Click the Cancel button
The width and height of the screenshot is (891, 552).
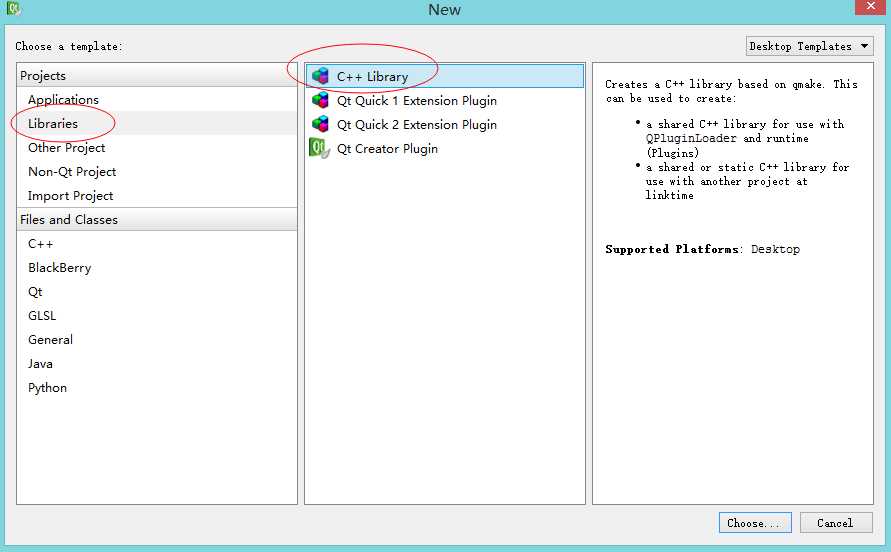[x=836, y=522]
